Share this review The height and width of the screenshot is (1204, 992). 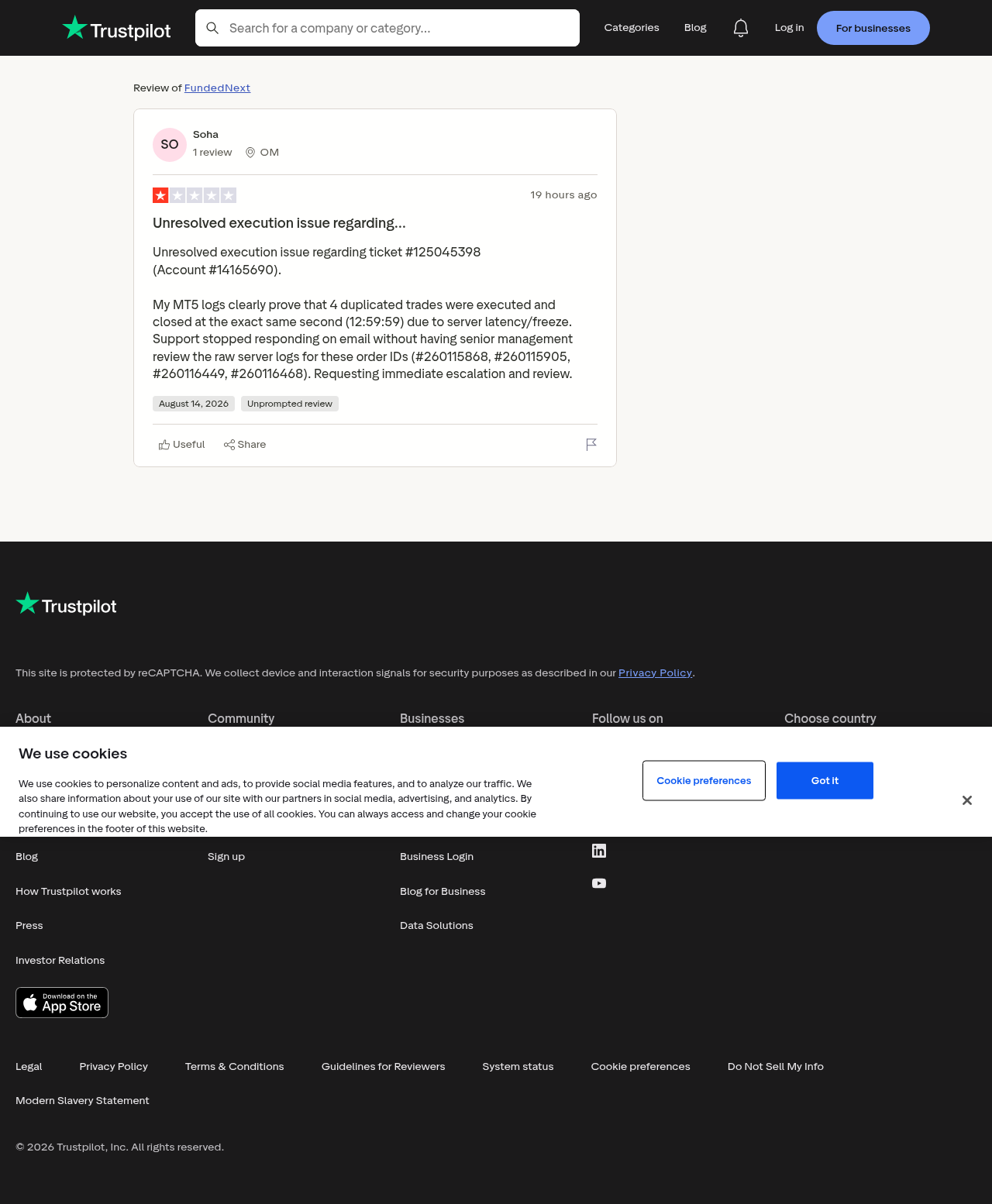pyautogui.click(x=245, y=445)
